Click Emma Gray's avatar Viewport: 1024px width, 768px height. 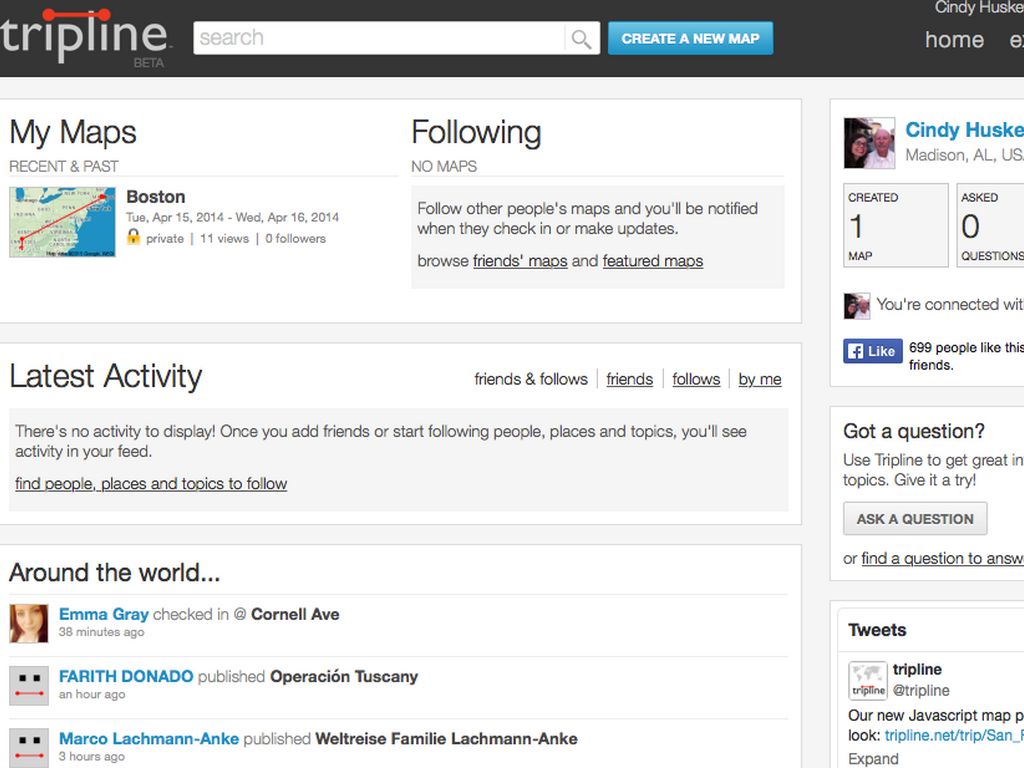(29, 623)
